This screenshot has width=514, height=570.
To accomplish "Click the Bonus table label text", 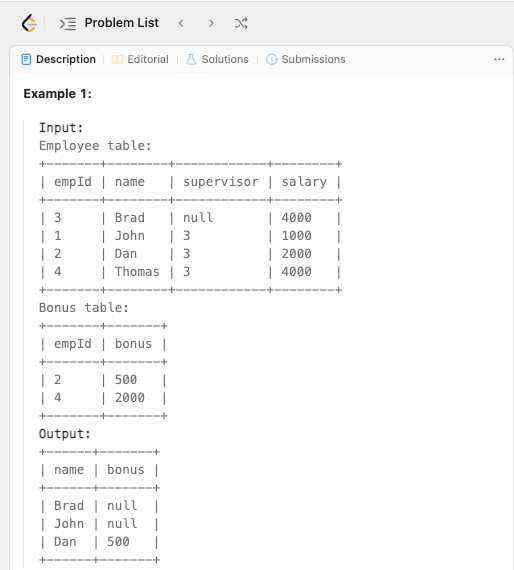I will tap(84, 308).
